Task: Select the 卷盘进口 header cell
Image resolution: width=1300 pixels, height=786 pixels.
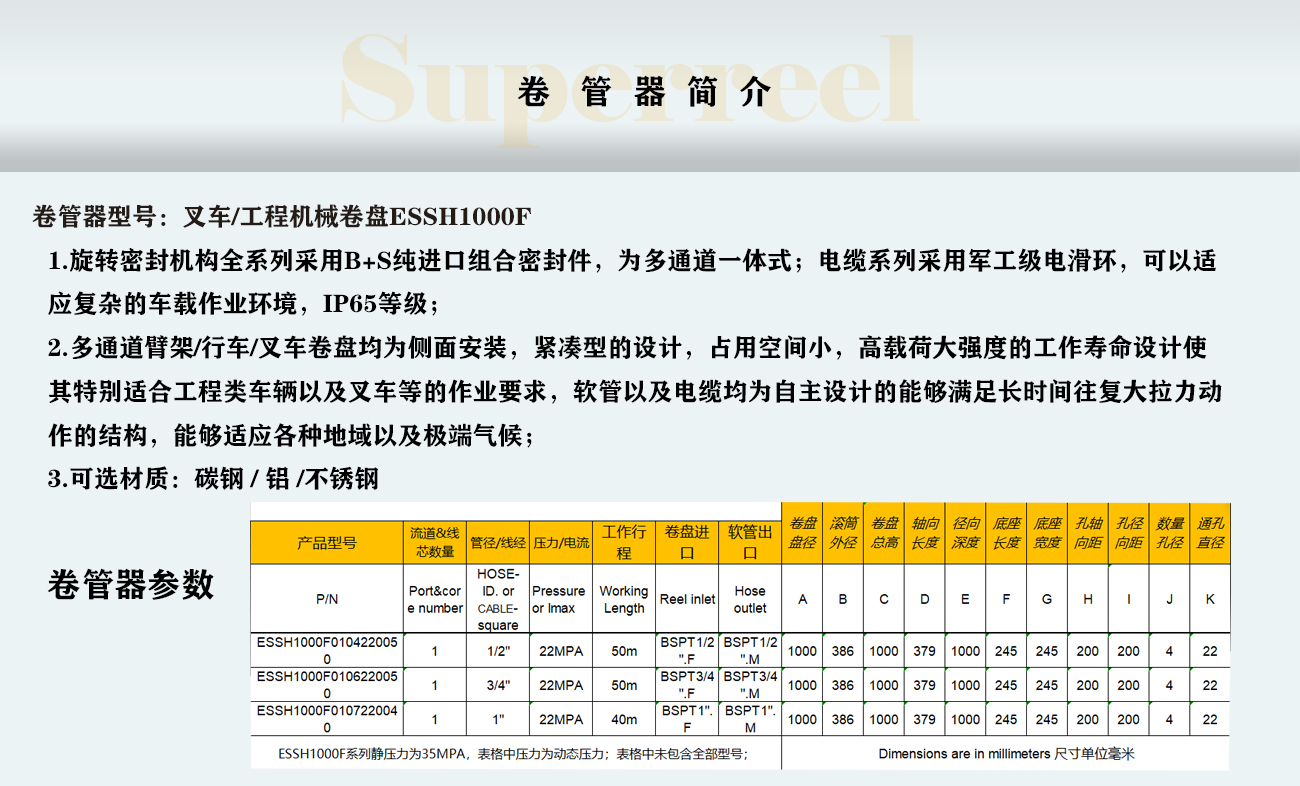Action: (x=687, y=542)
